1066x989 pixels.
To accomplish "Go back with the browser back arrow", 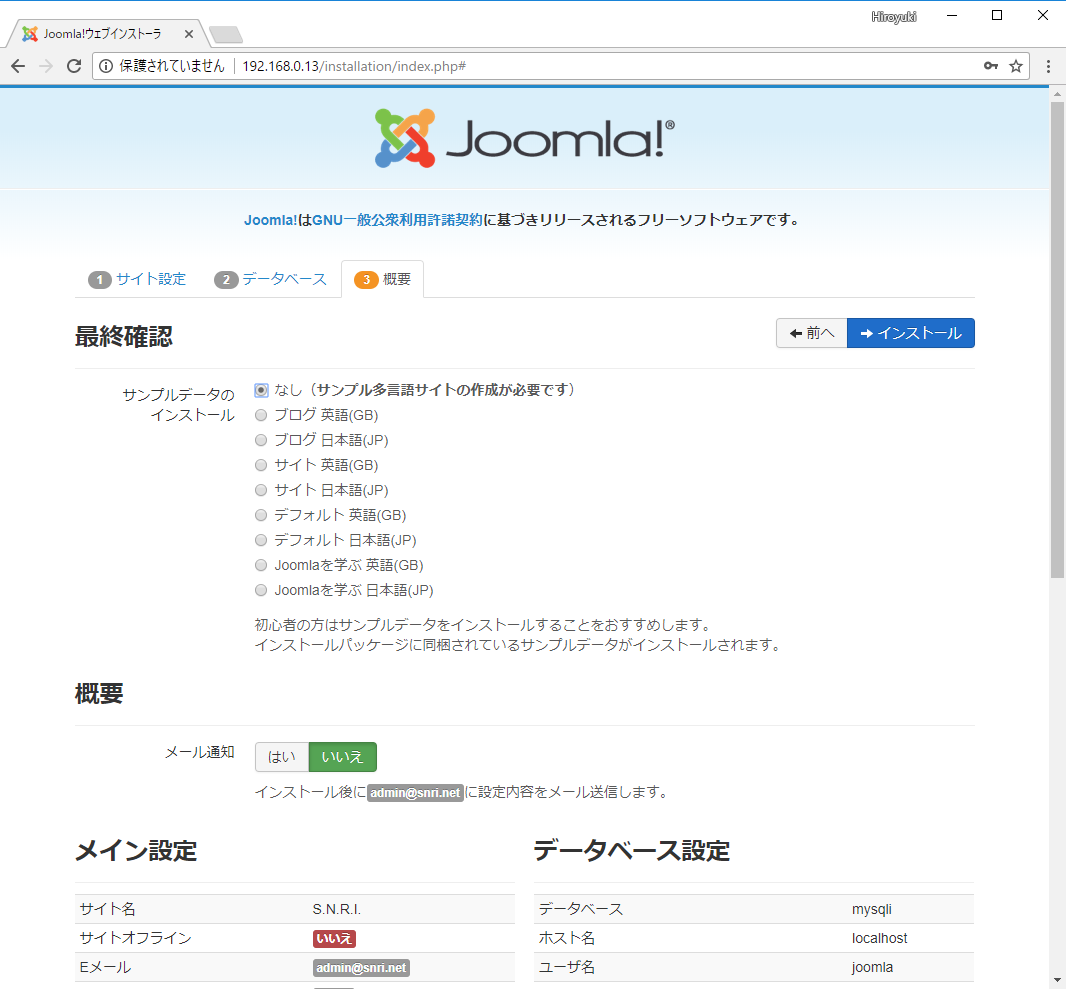I will pyautogui.click(x=18, y=66).
